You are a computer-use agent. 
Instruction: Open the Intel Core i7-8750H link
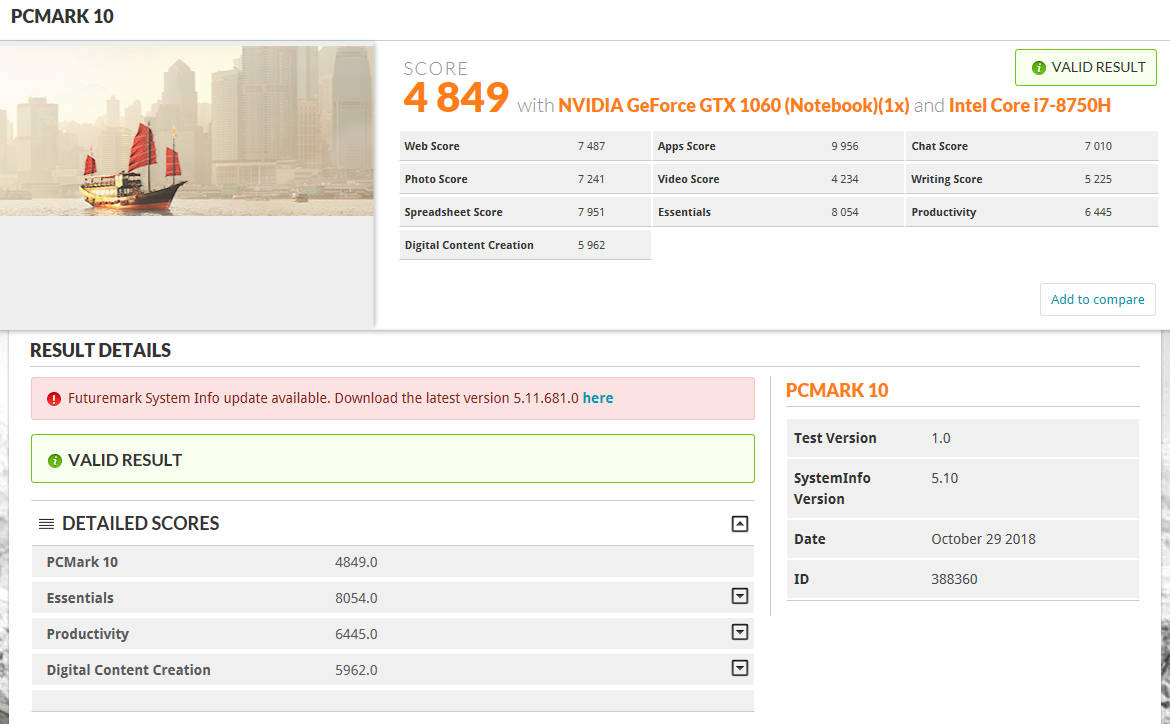click(1029, 105)
